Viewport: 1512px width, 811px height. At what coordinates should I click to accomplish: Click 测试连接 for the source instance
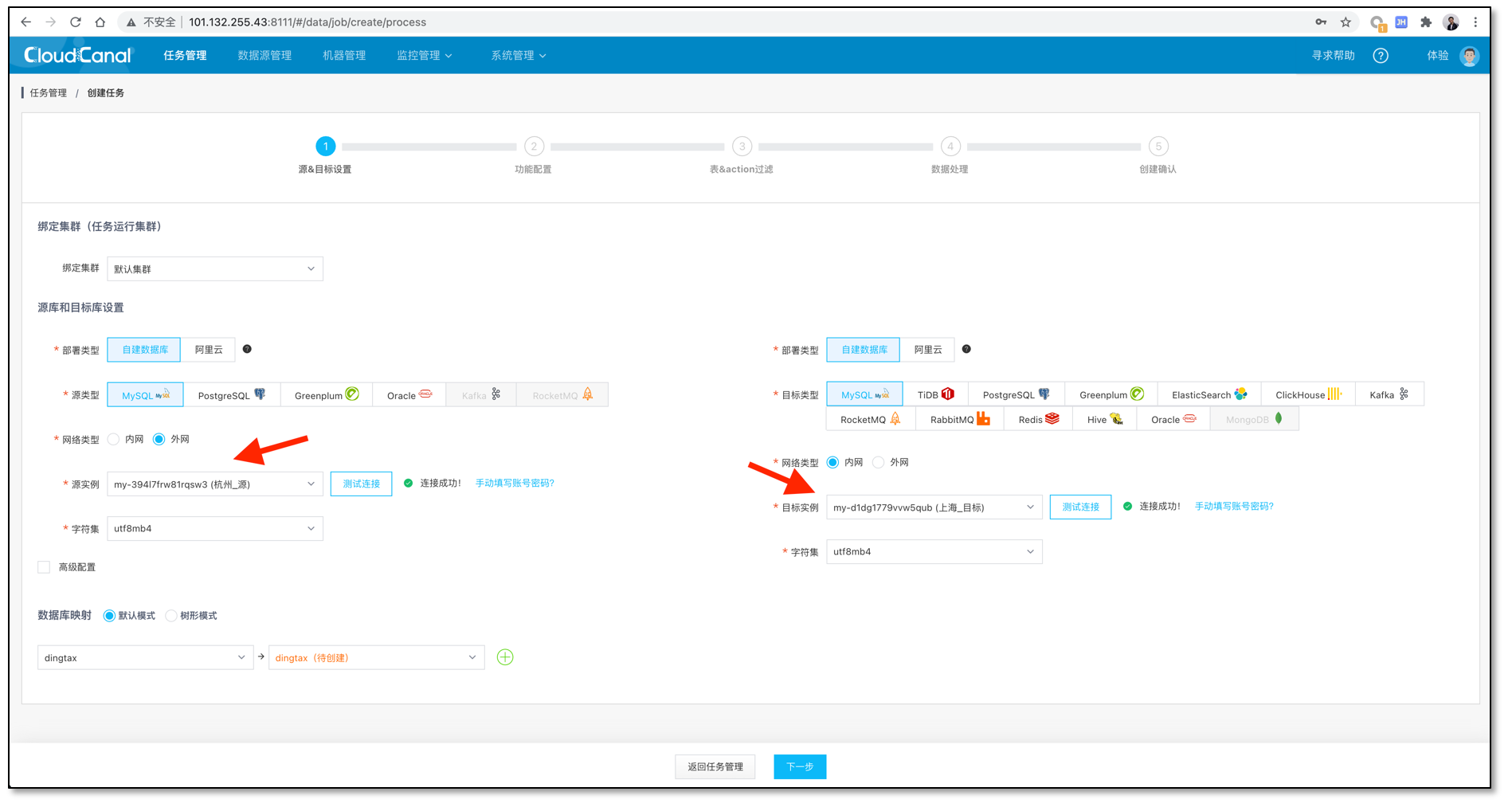coord(360,483)
